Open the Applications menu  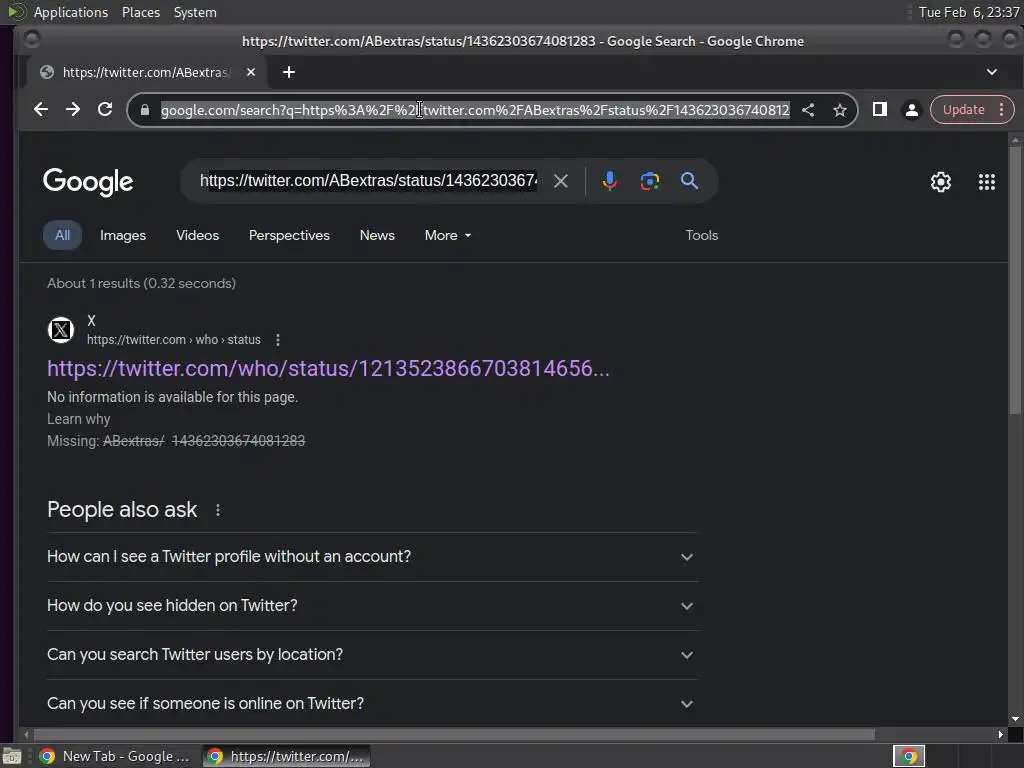[x=71, y=12]
